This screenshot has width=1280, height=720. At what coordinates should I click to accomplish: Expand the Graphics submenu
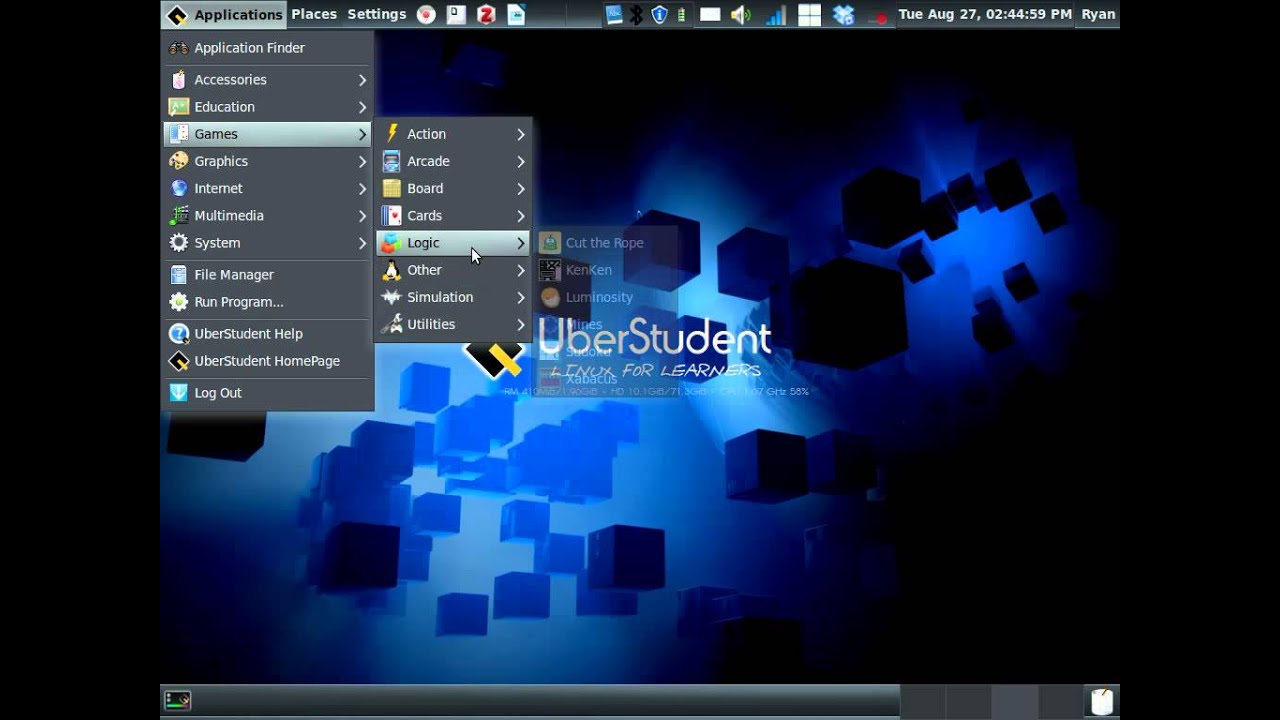click(x=268, y=161)
